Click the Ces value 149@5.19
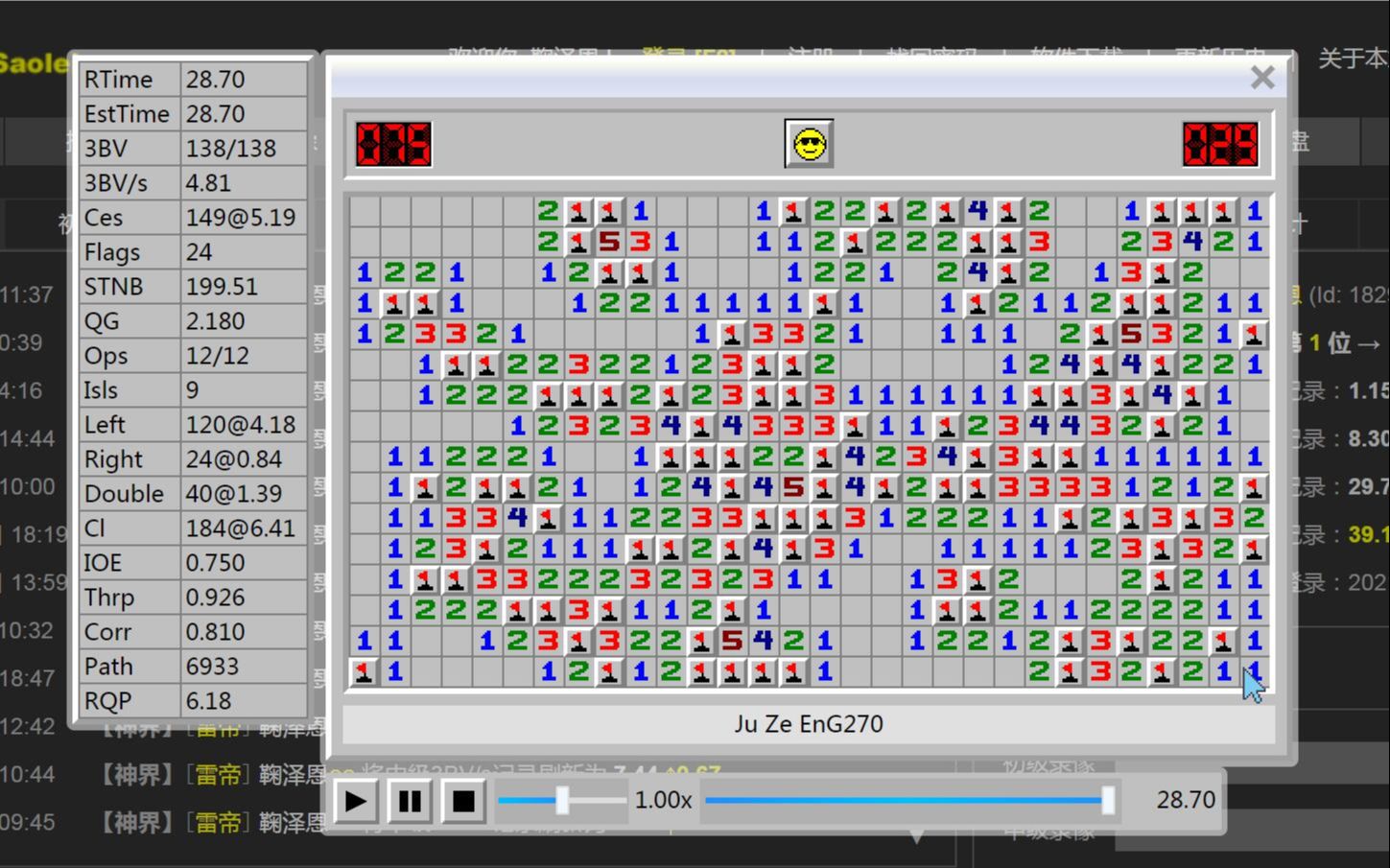This screenshot has width=1390, height=868. [x=243, y=218]
